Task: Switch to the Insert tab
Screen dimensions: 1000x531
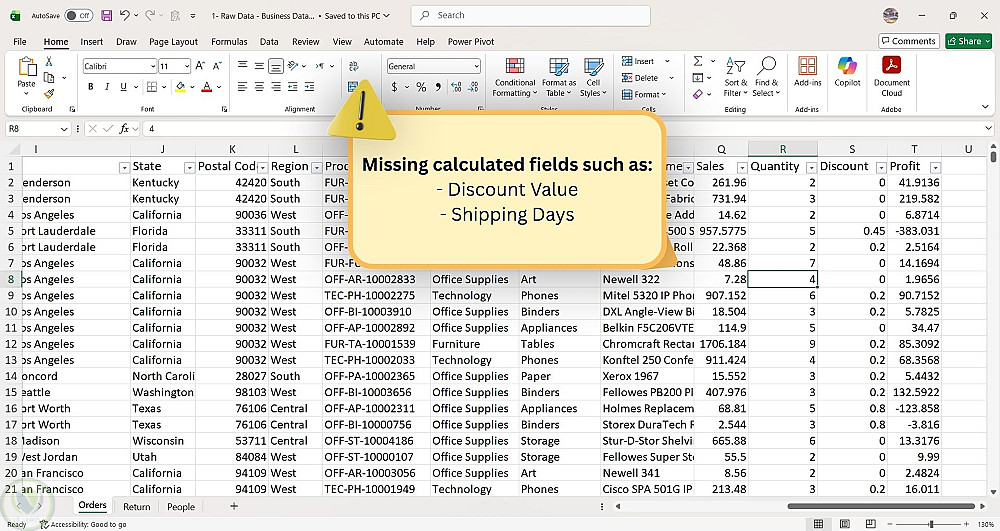Action: pos(92,41)
